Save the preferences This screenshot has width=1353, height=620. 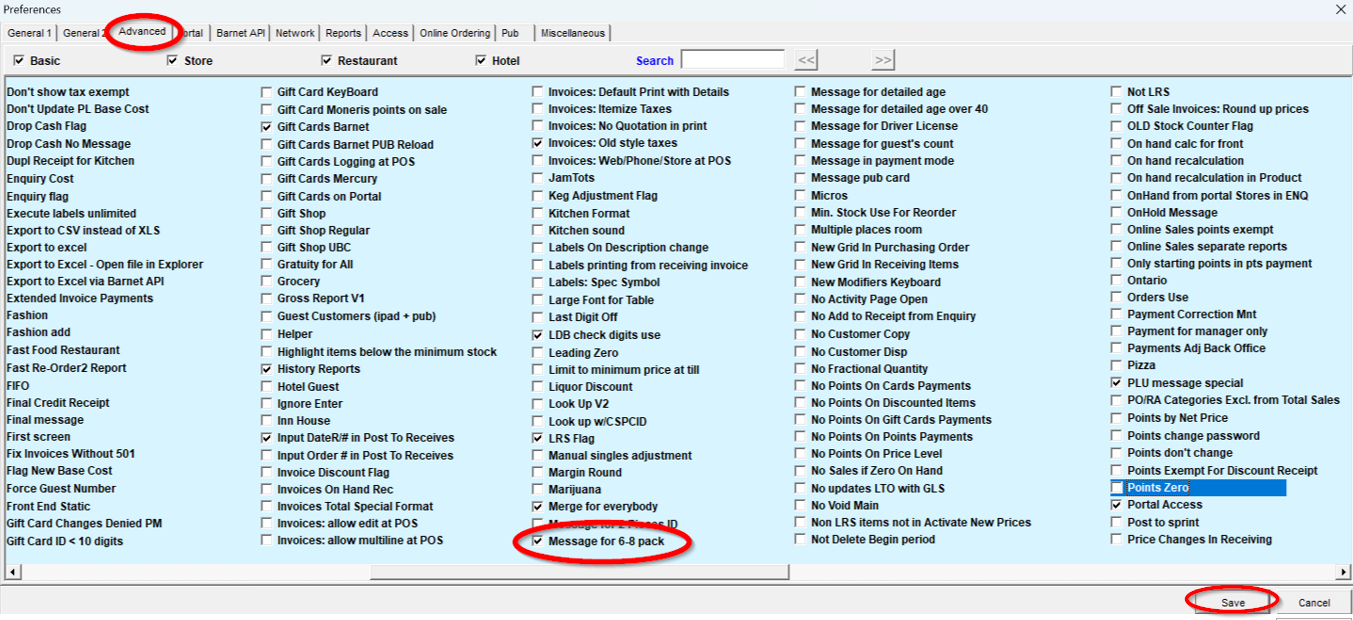[x=1233, y=602]
